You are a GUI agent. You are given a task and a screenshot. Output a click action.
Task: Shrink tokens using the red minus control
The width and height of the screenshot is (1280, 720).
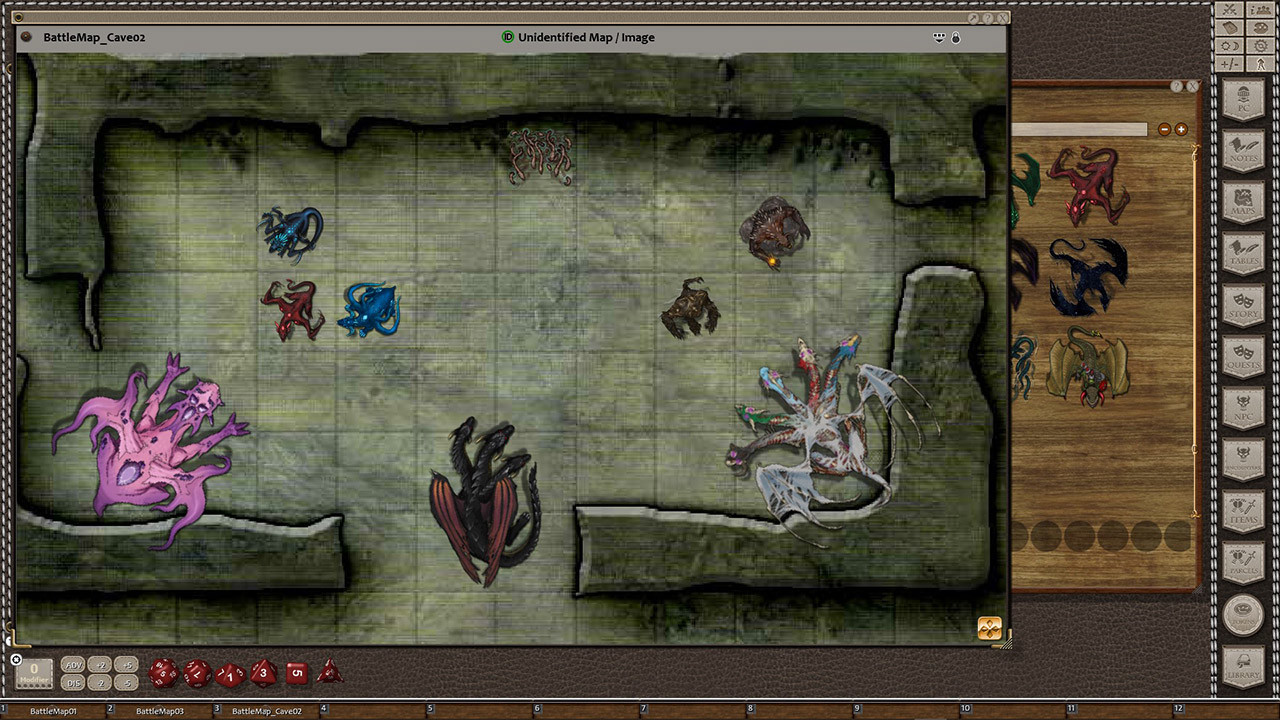point(1163,129)
